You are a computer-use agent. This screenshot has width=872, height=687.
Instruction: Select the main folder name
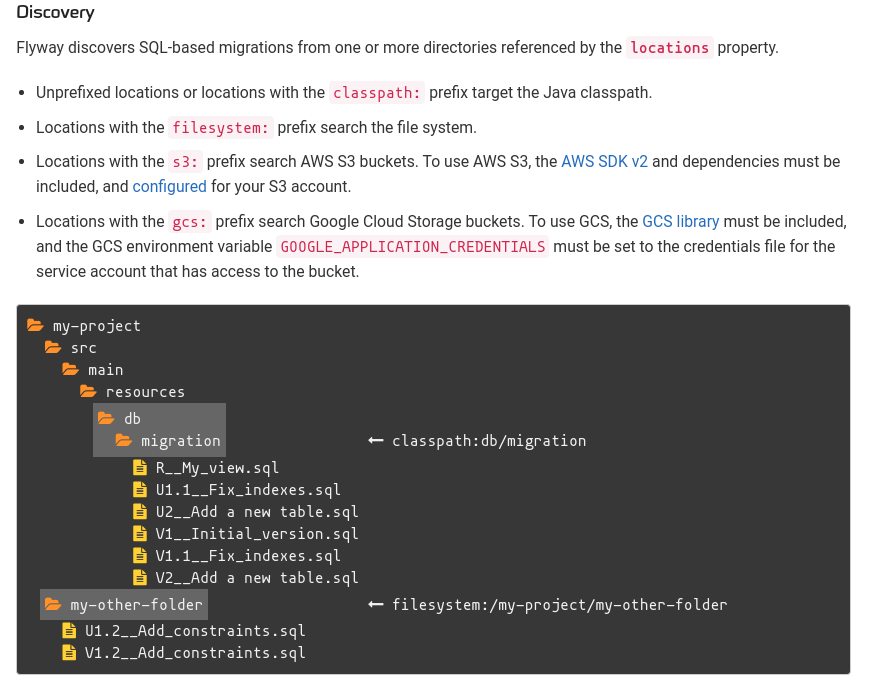pos(106,370)
